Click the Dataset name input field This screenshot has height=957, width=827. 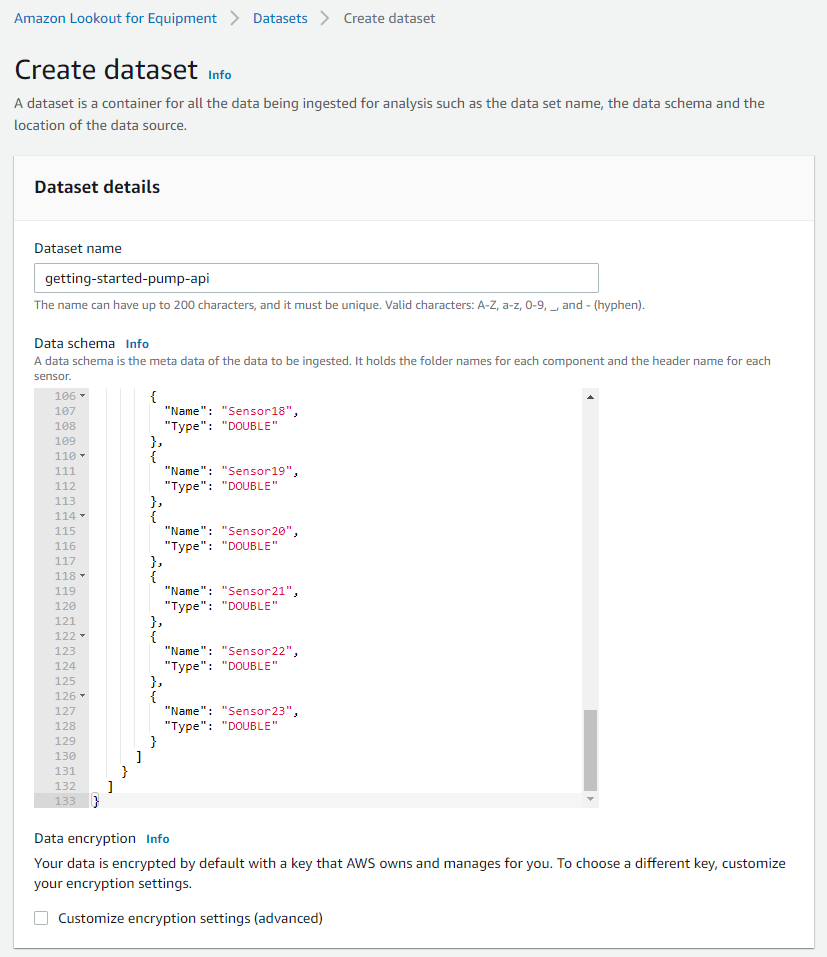[316, 278]
